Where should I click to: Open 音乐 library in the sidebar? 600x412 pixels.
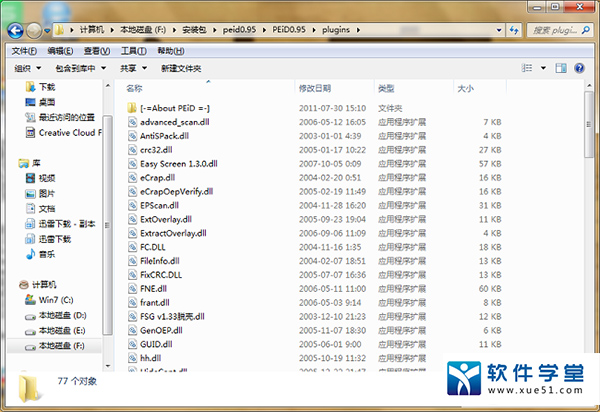(41, 254)
